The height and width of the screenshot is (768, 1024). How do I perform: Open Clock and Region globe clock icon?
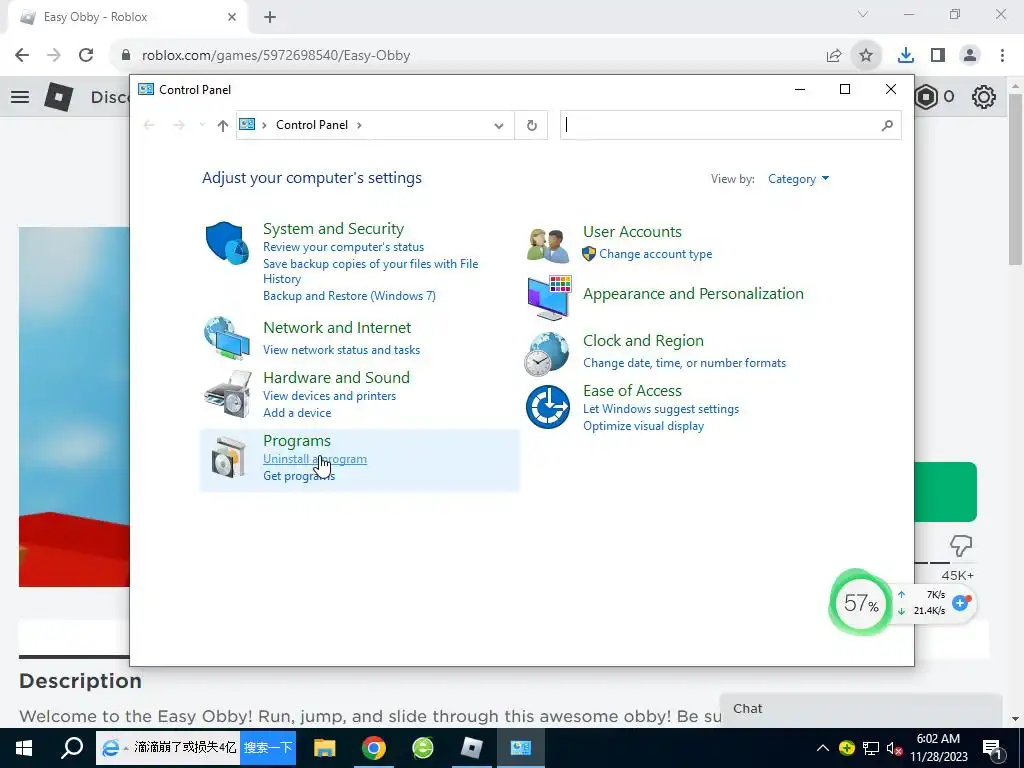pos(547,354)
